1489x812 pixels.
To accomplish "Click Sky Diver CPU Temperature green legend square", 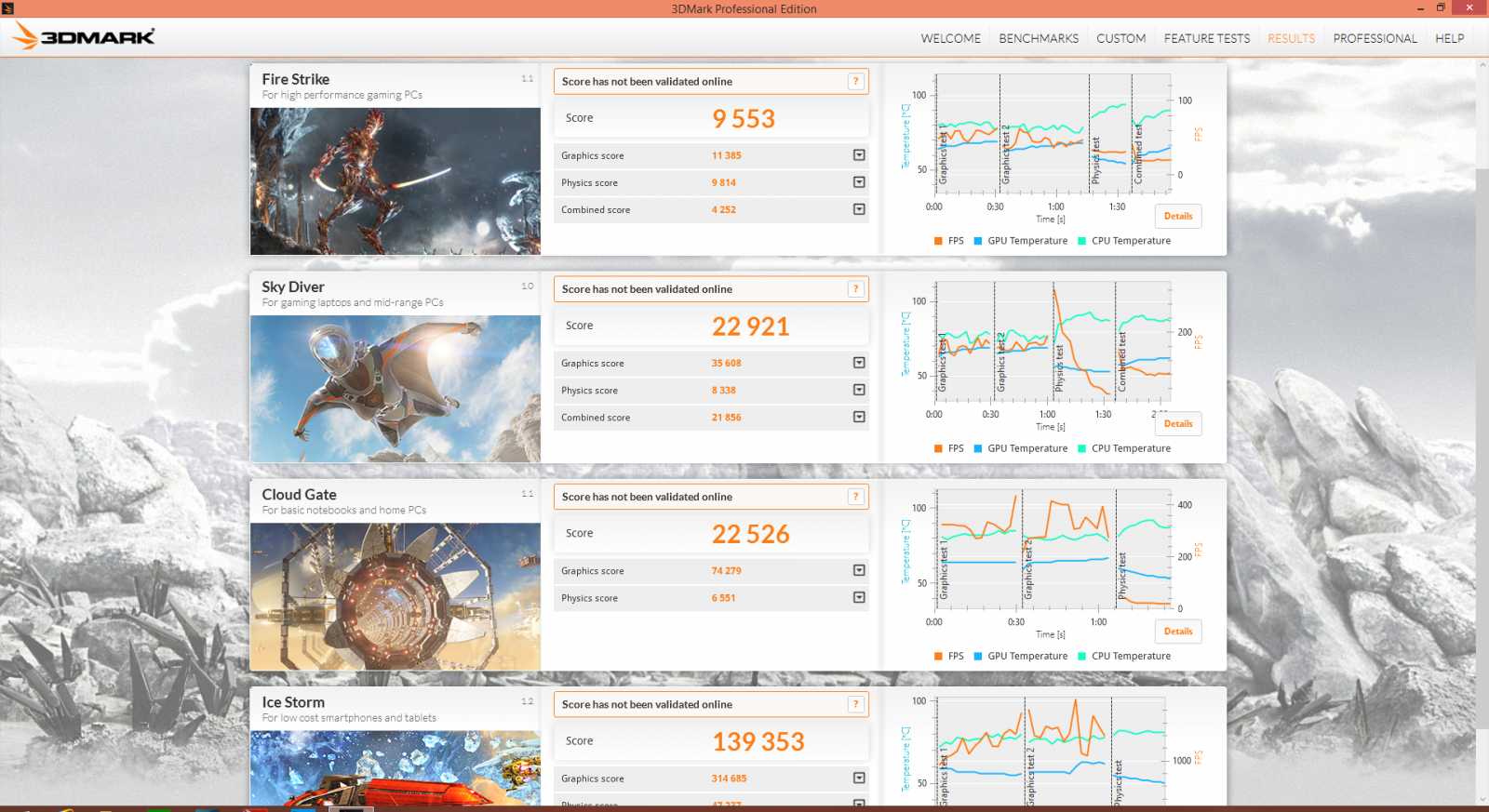I will coord(1082,448).
